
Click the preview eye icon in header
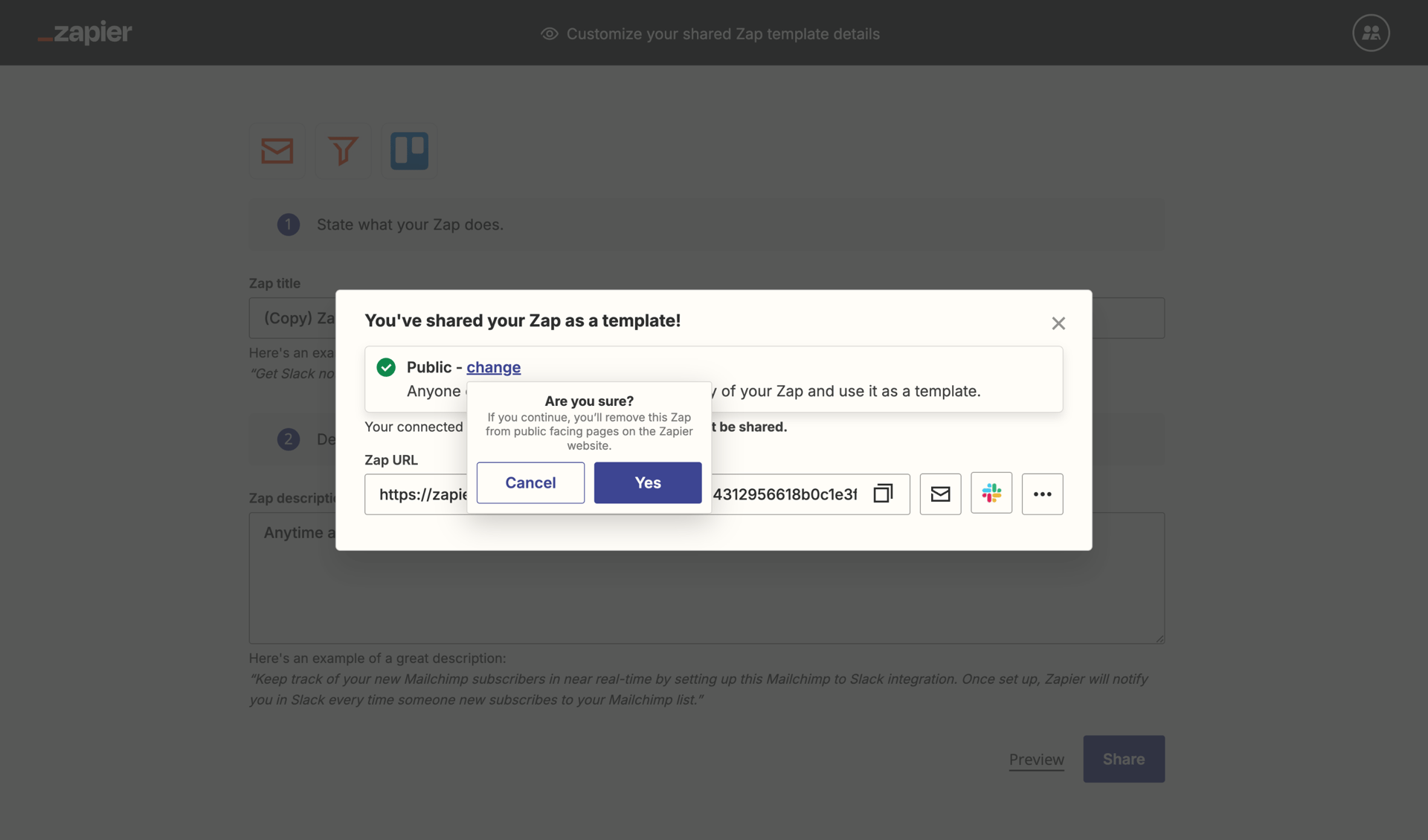(548, 34)
